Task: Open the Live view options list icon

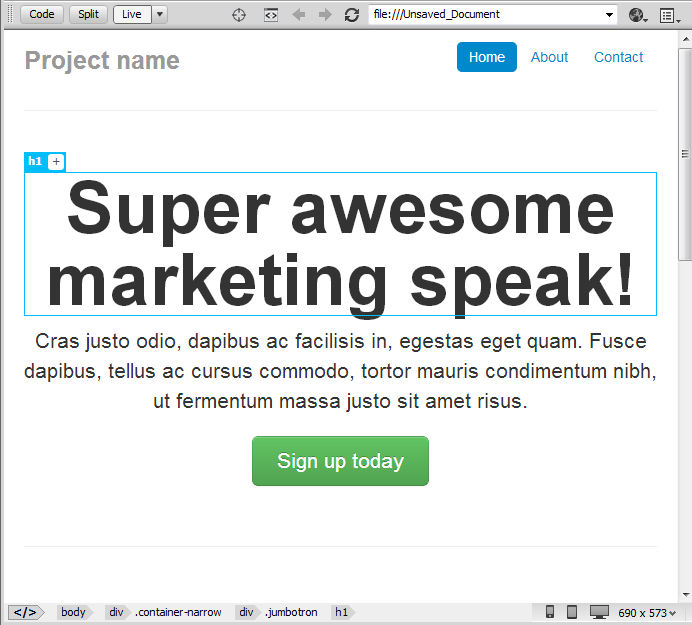Action: click(x=669, y=15)
